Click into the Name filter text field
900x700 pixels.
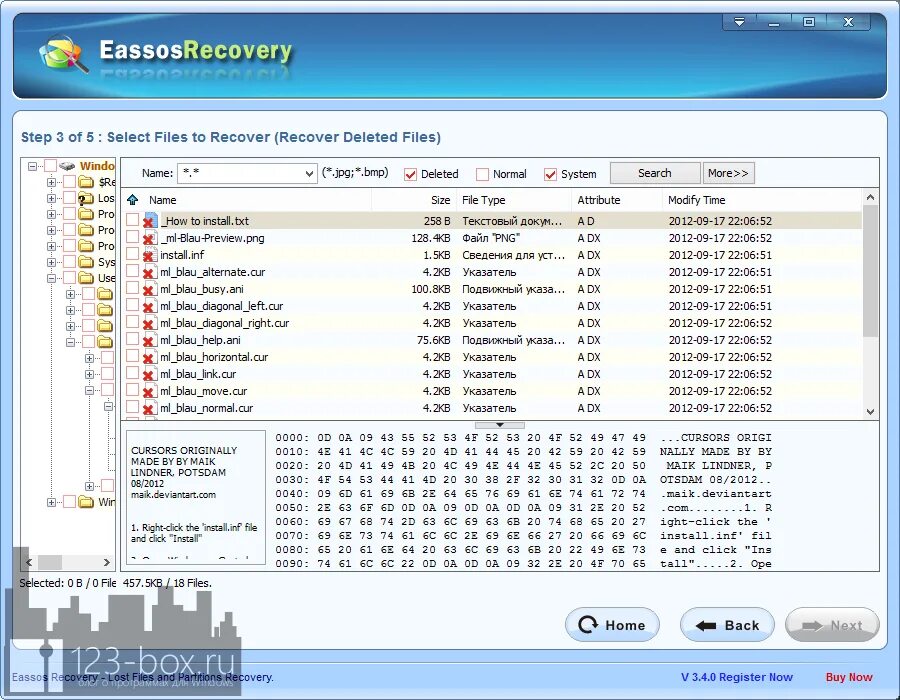tap(239, 173)
